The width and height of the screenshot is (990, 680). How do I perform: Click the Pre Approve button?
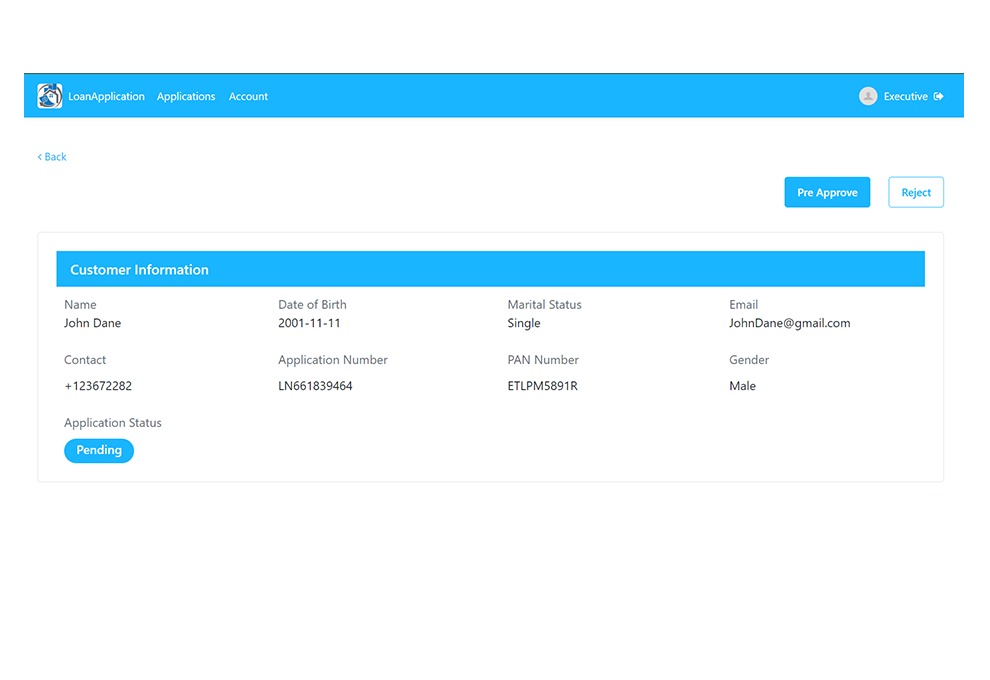[827, 192]
